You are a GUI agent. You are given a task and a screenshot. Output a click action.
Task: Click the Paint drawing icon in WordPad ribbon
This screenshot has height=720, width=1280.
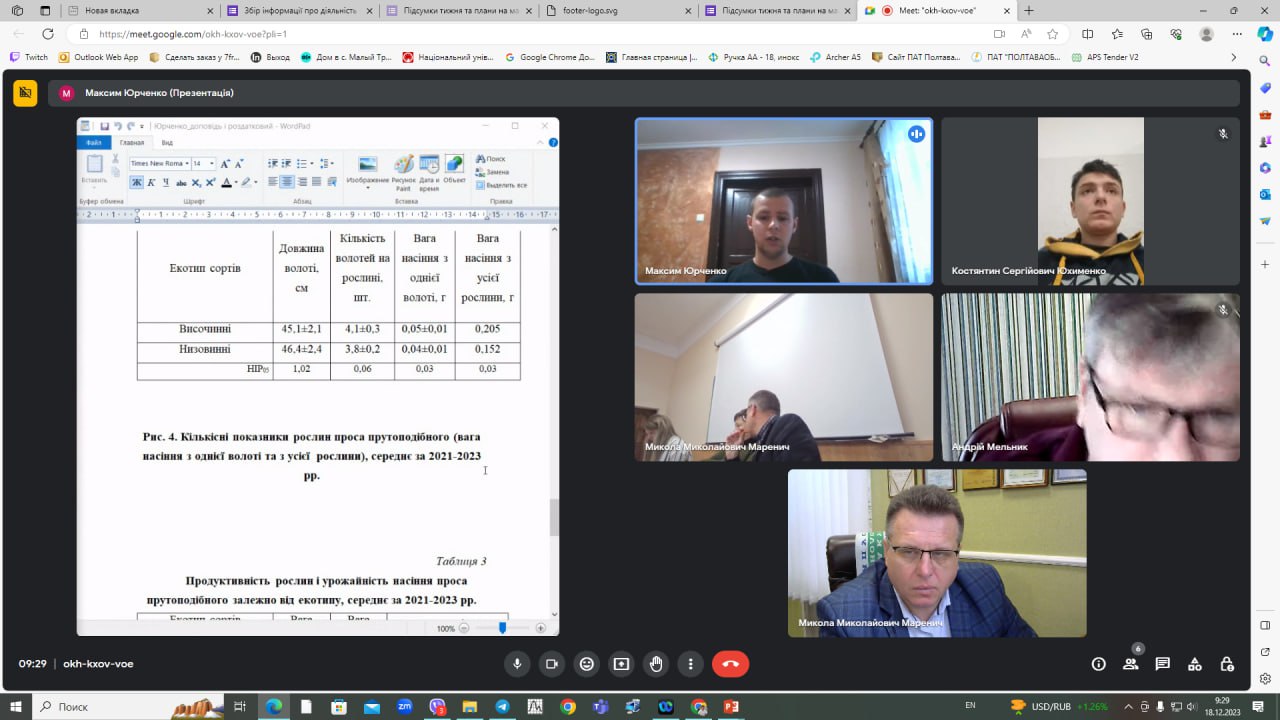coord(404,172)
